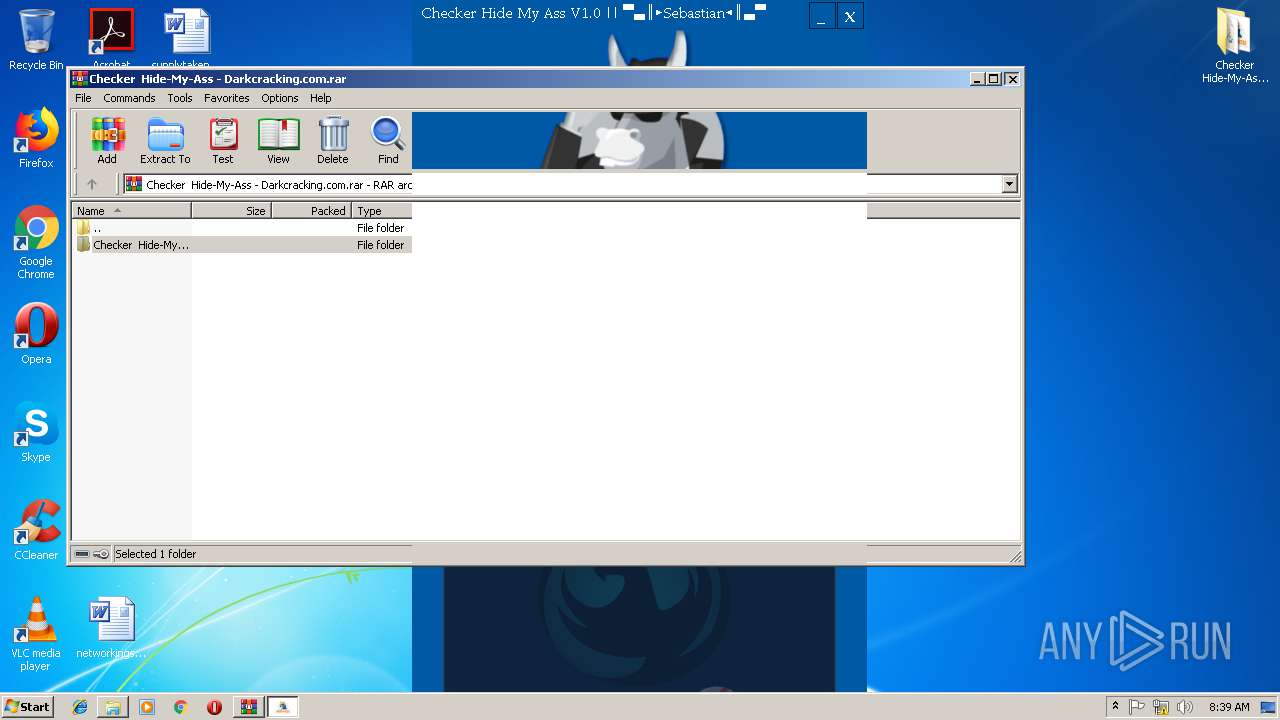This screenshot has width=1280, height=720.
Task: Sort by the Packed column header
Action: click(311, 211)
